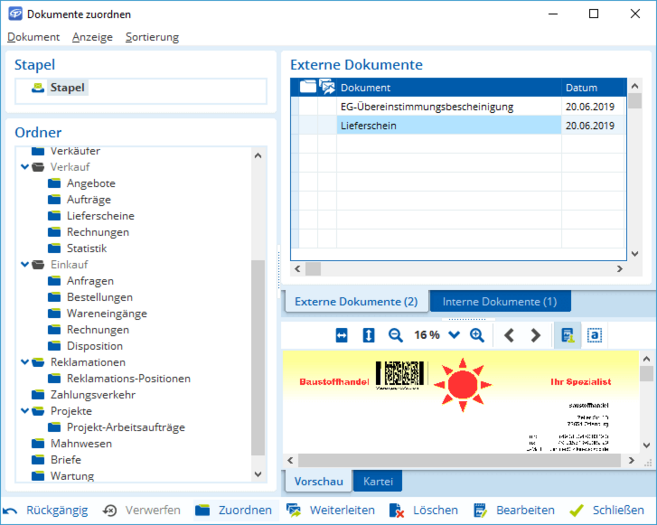Collapse the Projekte folder tree node
Image resolution: width=657 pixels, height=525 pixels.
(x=25, y=411)
